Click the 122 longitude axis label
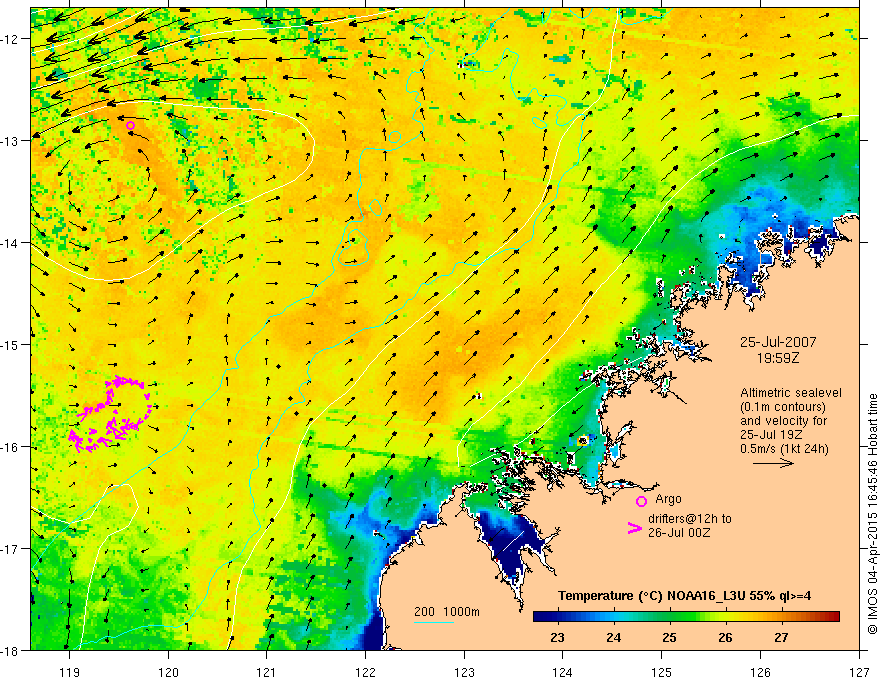Image resolution: width=880 pixels, height=680 pixels. [x=365, y=673]
